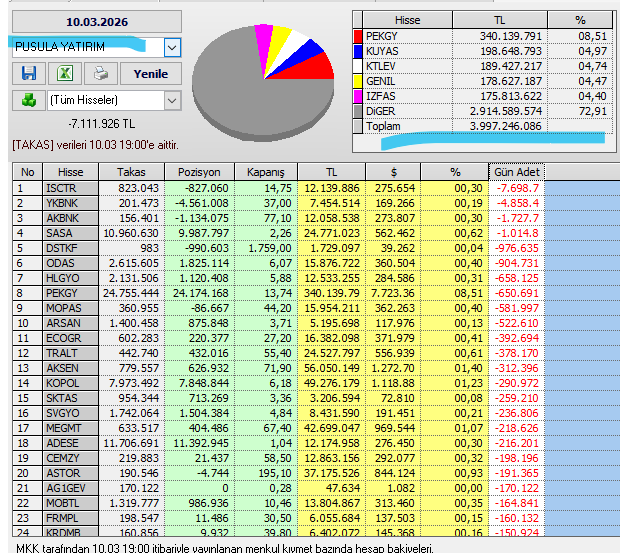Click the Toplam value 3.997.246.086
The image size is (620, 553).
coord(505,126)
